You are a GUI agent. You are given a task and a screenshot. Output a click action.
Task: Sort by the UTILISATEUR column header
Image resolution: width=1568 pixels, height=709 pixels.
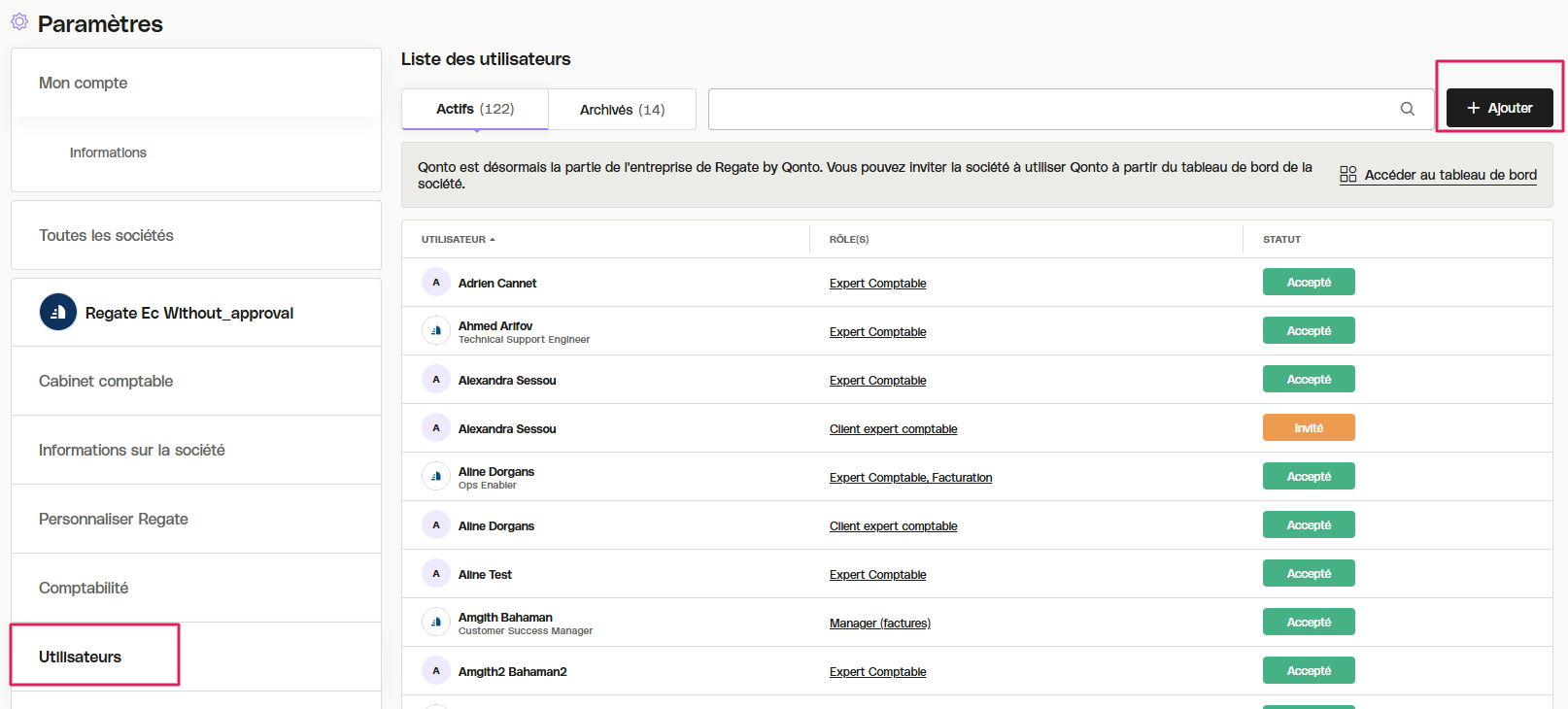458,239
